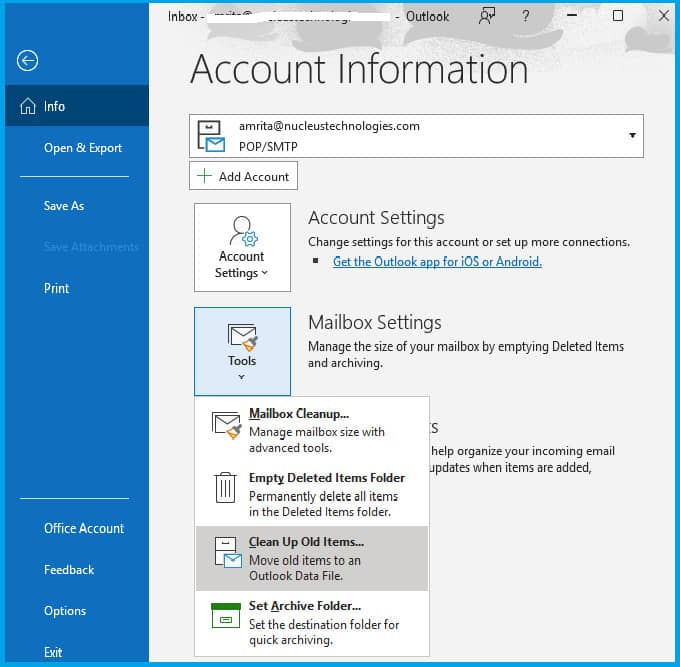Screen dimensions: 680x667
Task: Follow the Get the Outlook app for iOS or Android link
Action: tap(437, 262)
